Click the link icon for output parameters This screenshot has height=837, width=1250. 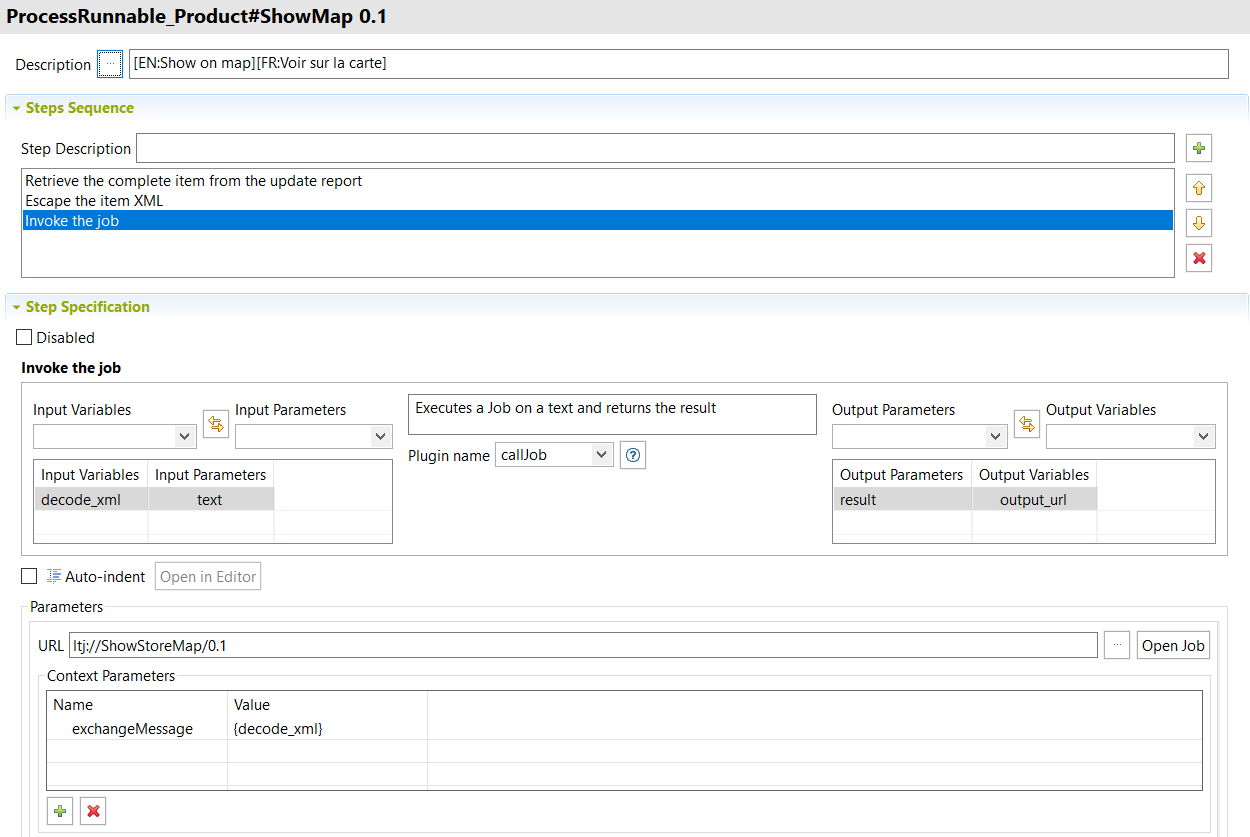click(1026, 424)
